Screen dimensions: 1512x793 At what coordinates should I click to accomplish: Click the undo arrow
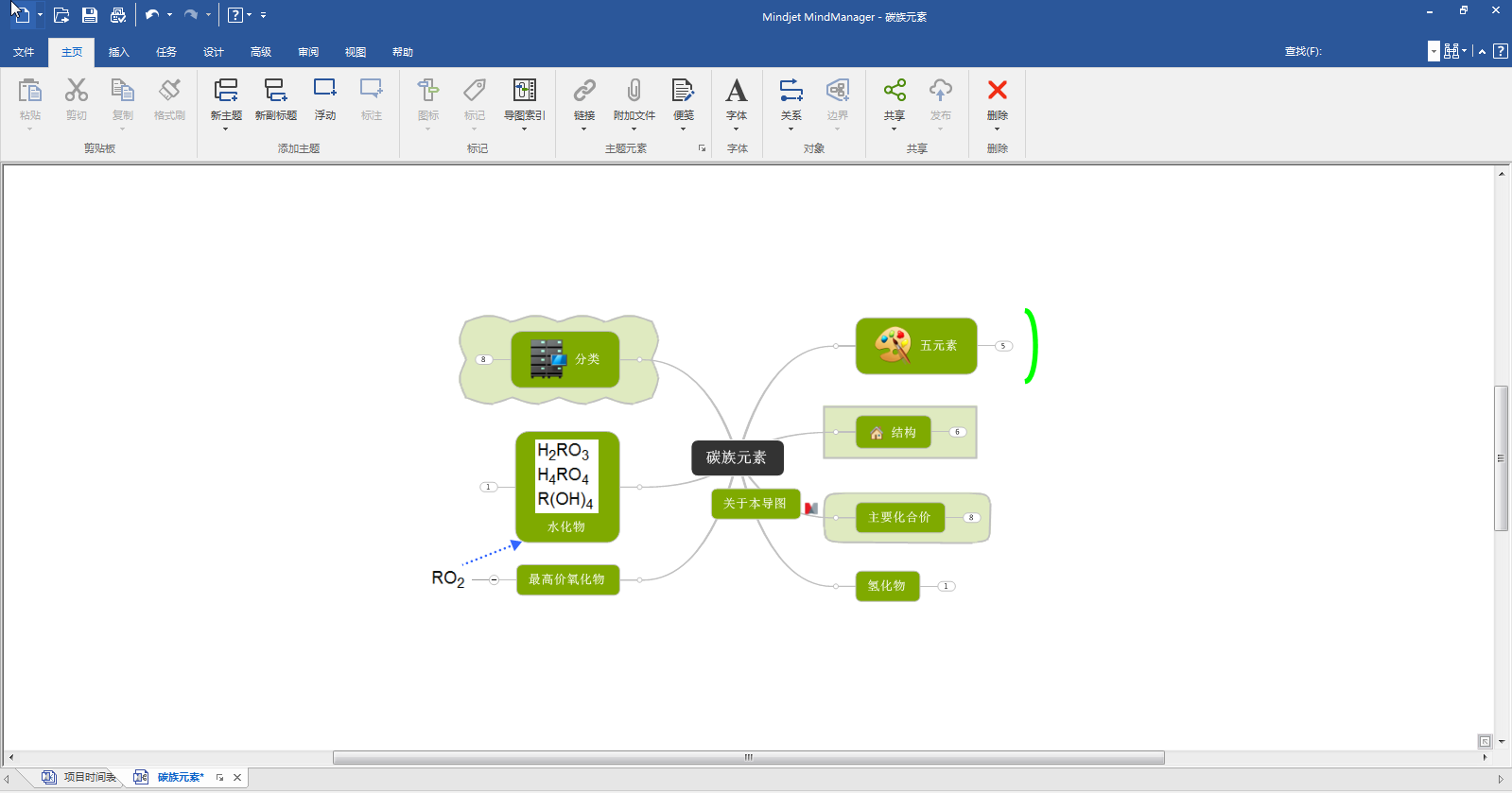[x=152, y=15]
